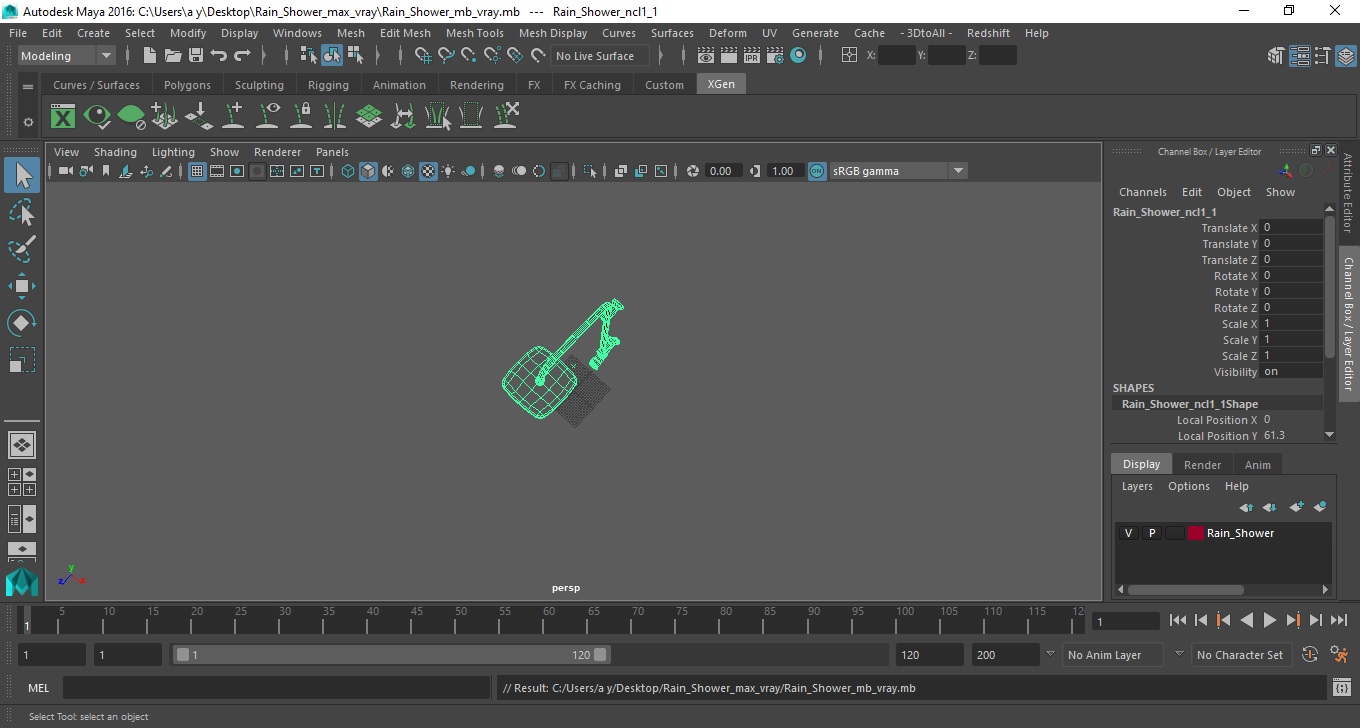Open the Render Settings clapperboard gear icon
The image size is (1360, 728).
click(x=775, y=56)
